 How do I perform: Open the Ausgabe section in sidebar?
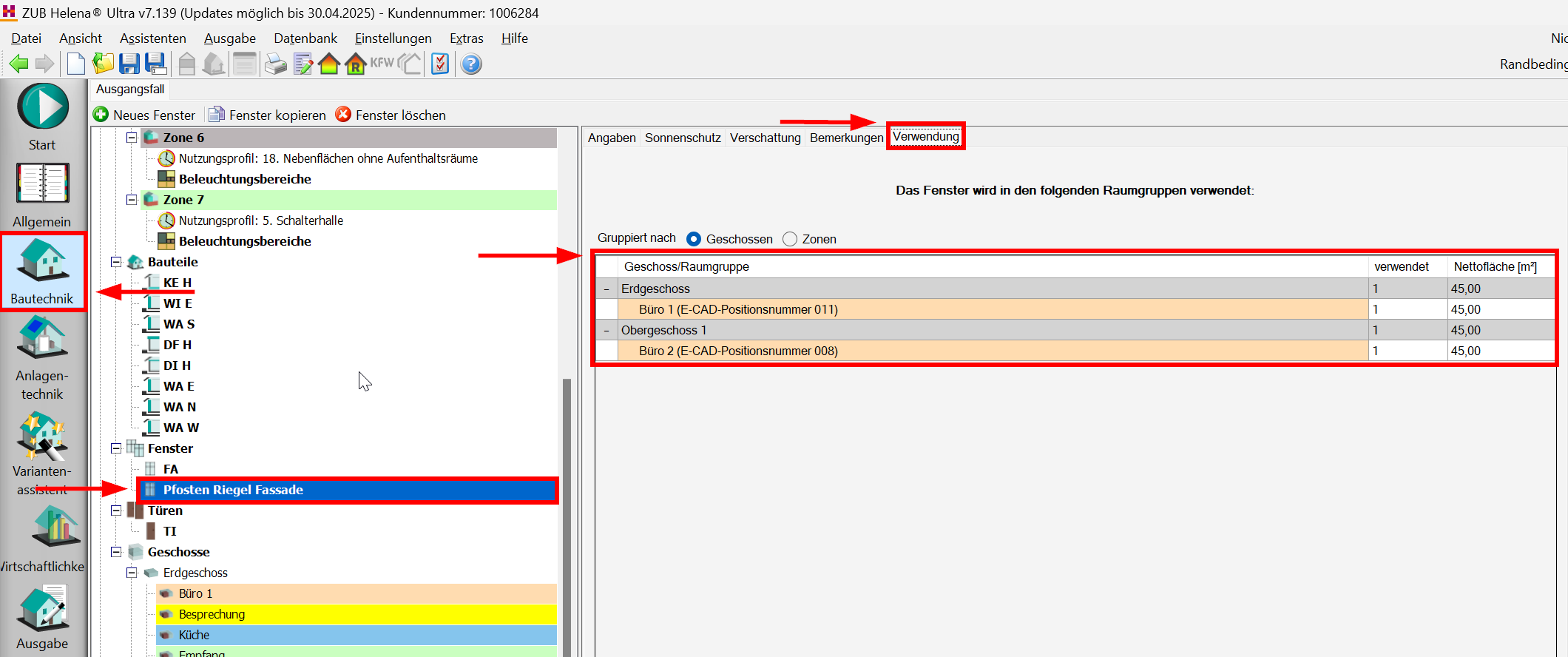pos(42,619)
